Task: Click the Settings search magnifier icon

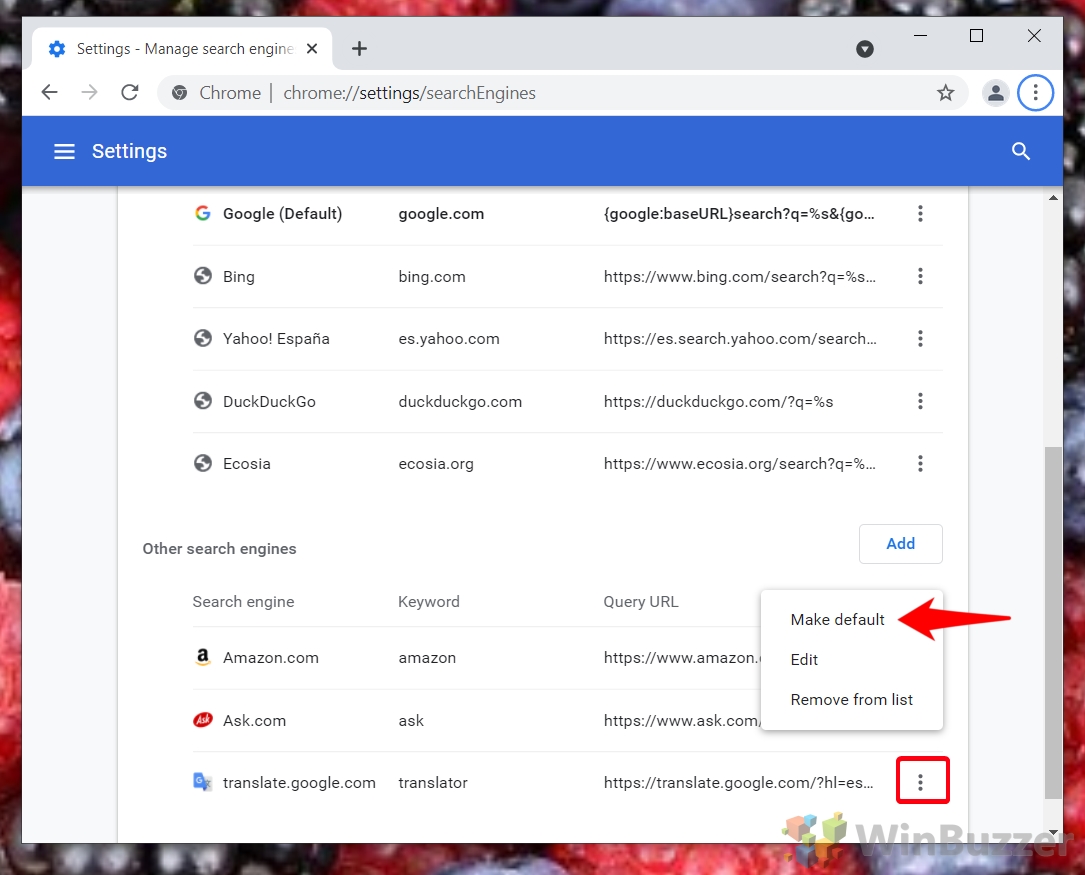Action: (x=1021, y=151)
